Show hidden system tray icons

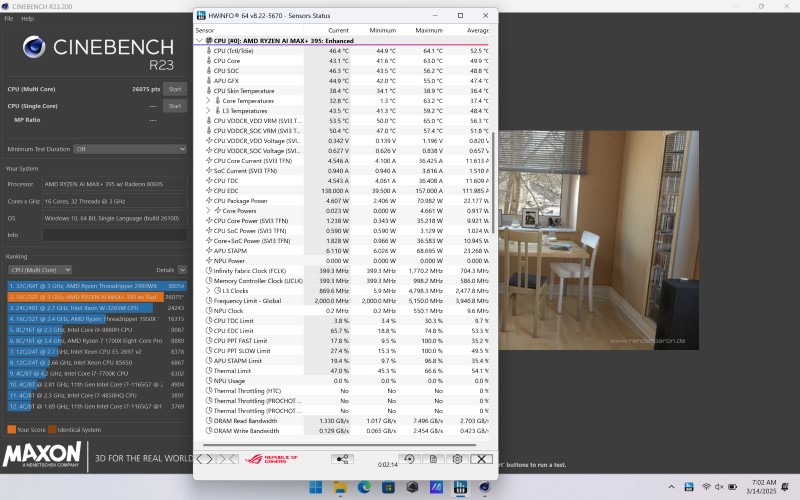pos(671,487)
